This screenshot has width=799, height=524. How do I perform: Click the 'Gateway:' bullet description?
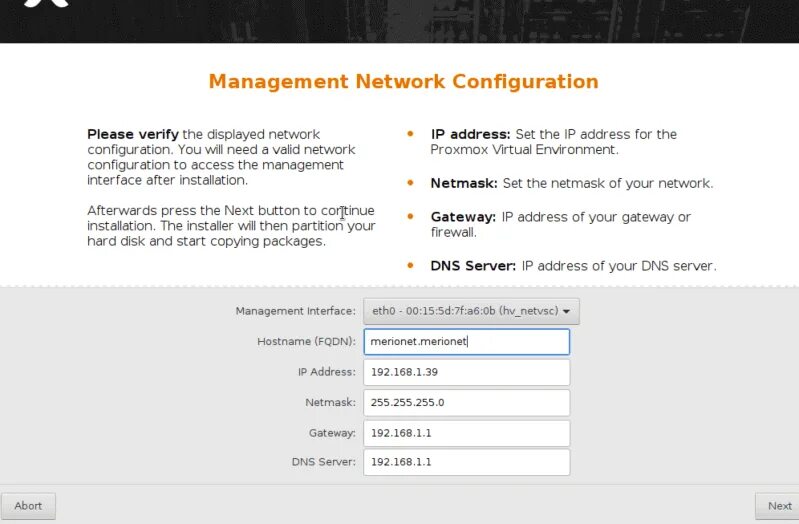[561, 224]
